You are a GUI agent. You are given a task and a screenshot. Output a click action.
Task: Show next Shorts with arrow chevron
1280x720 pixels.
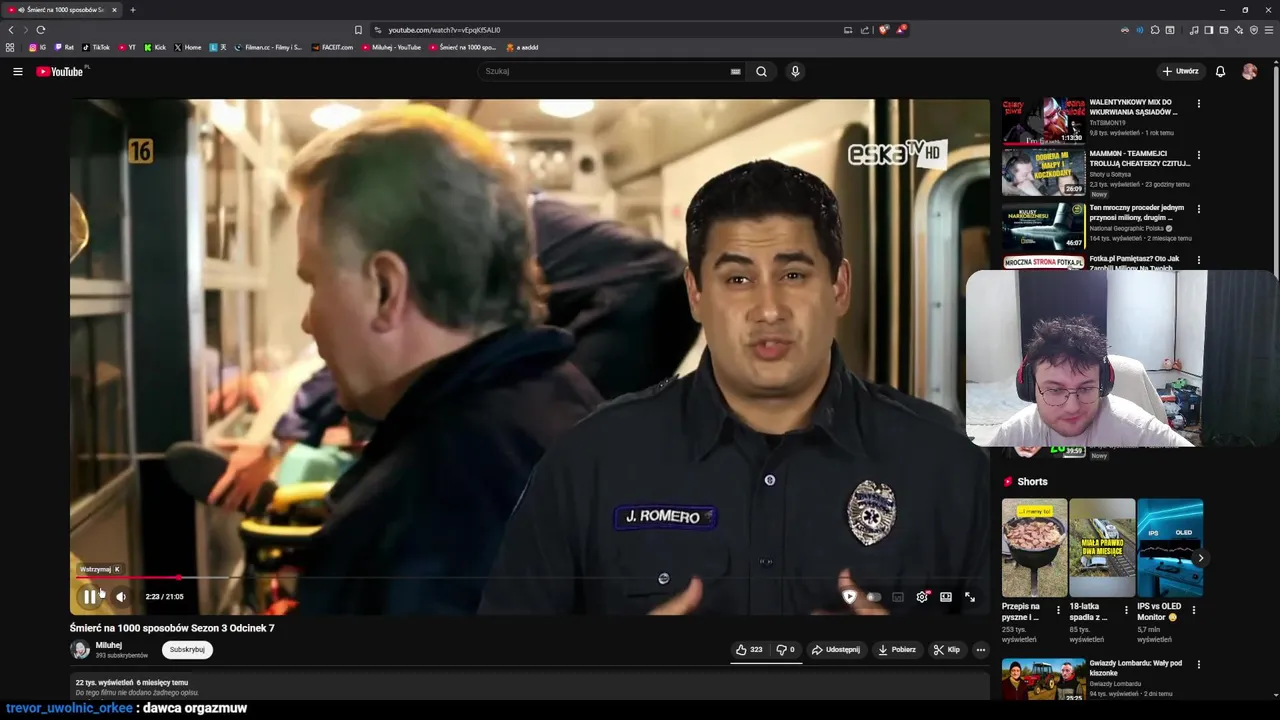tap(1201, 558)
